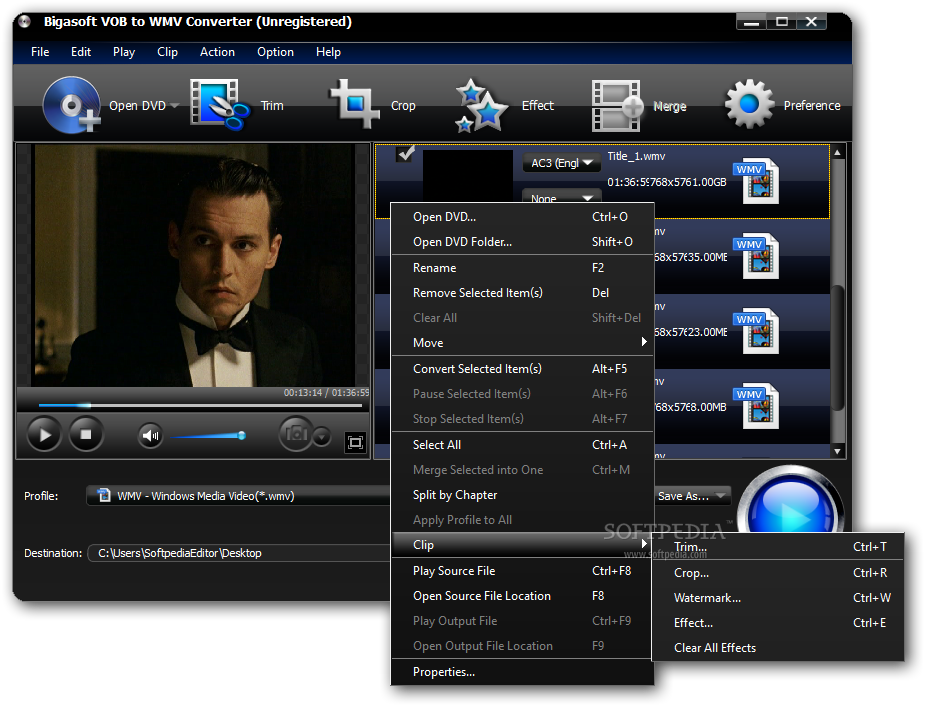Open the Clip menu in menu bar

coord(168,52)
